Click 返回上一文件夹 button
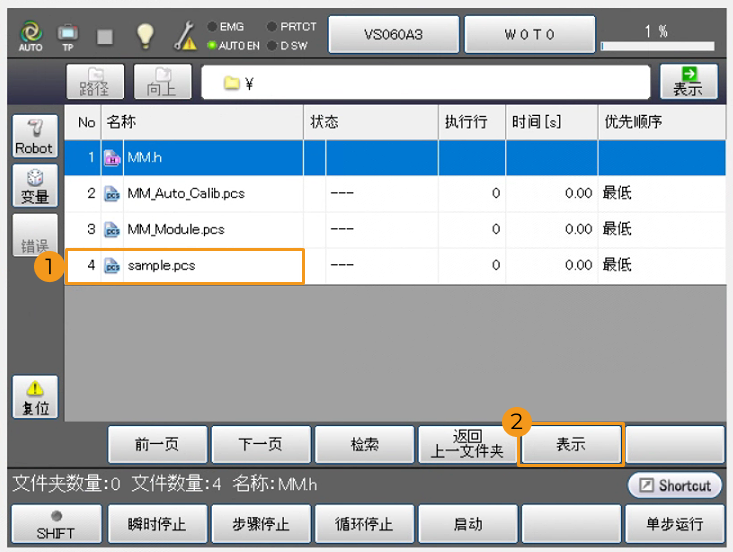Image resolution: width=733 pixels, height=552 pixels. pyautogui.click(x=468, y=444)
